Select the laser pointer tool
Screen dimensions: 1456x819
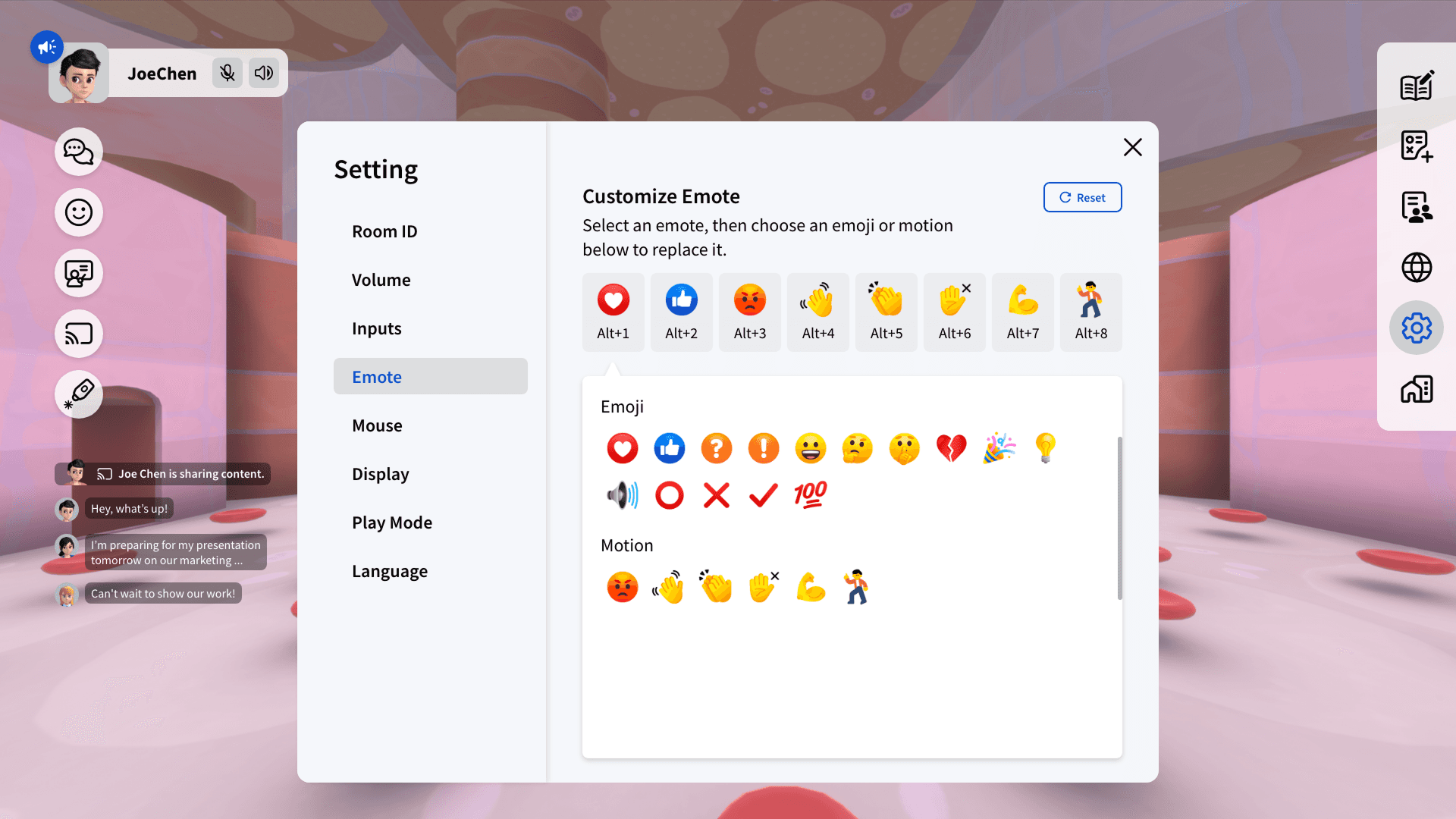79,394
